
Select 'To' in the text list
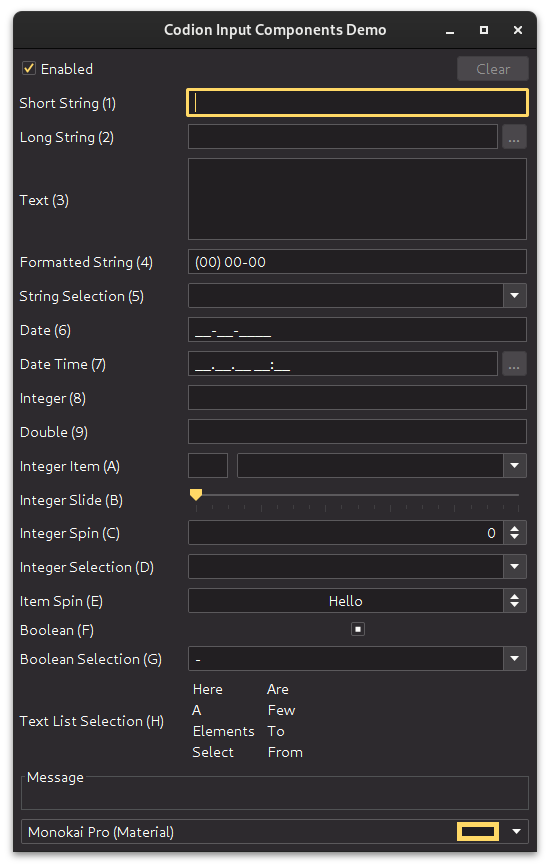pyautogui.click(x=276, y=731)
